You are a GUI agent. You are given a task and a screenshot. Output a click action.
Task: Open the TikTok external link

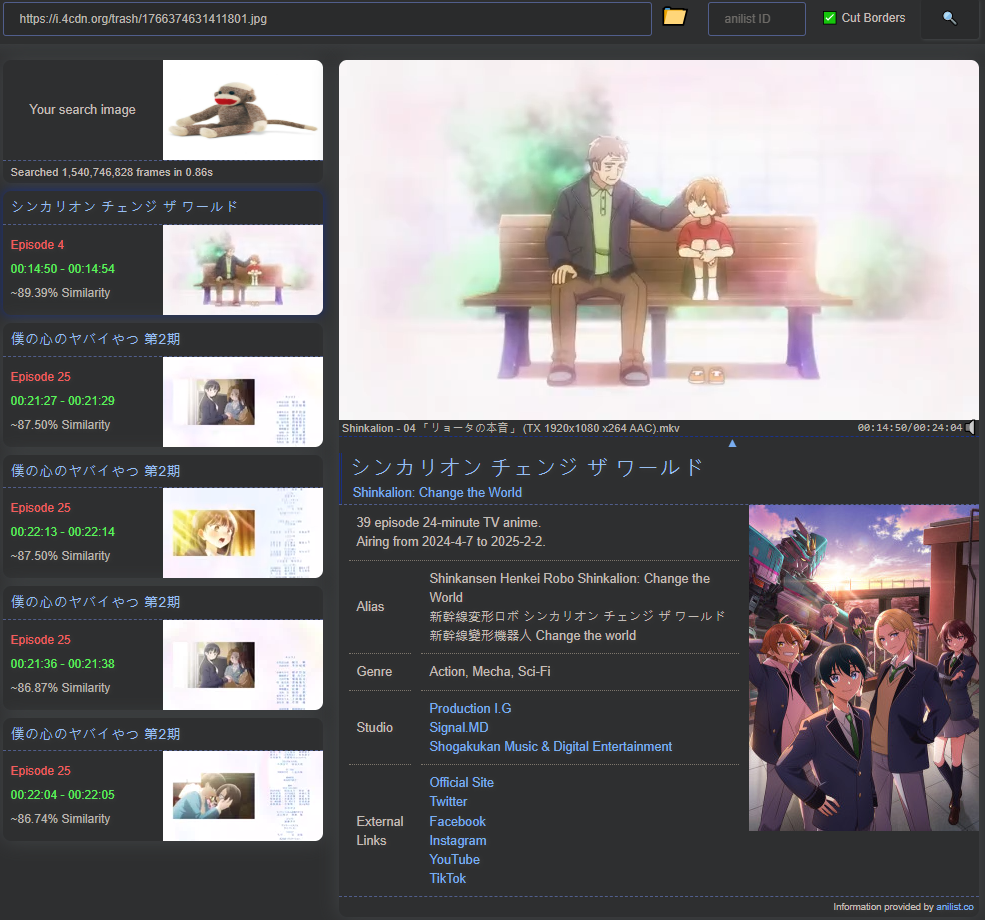[x=447, y=879]
